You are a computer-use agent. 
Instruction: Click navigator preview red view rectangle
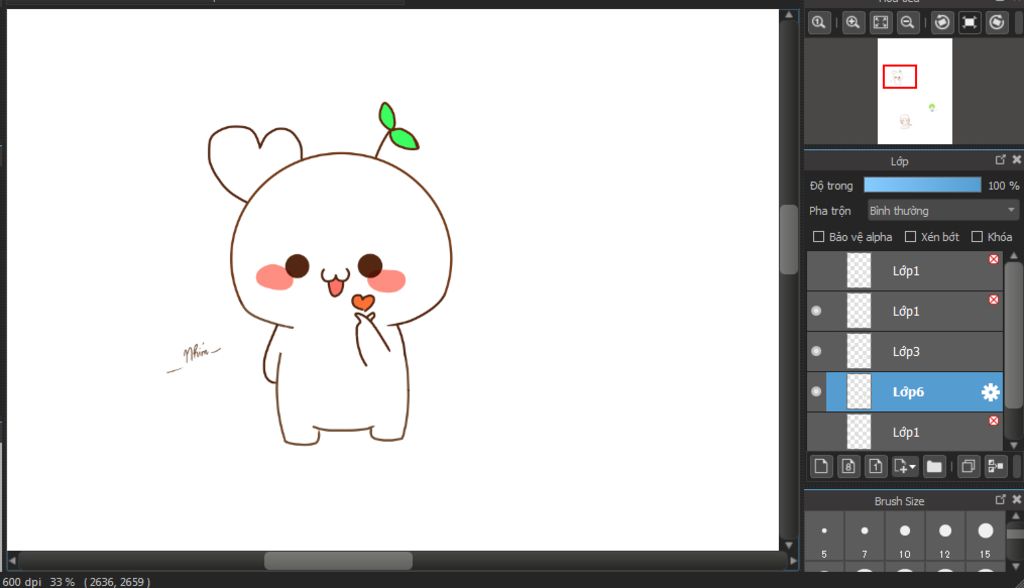click(900, 76)
